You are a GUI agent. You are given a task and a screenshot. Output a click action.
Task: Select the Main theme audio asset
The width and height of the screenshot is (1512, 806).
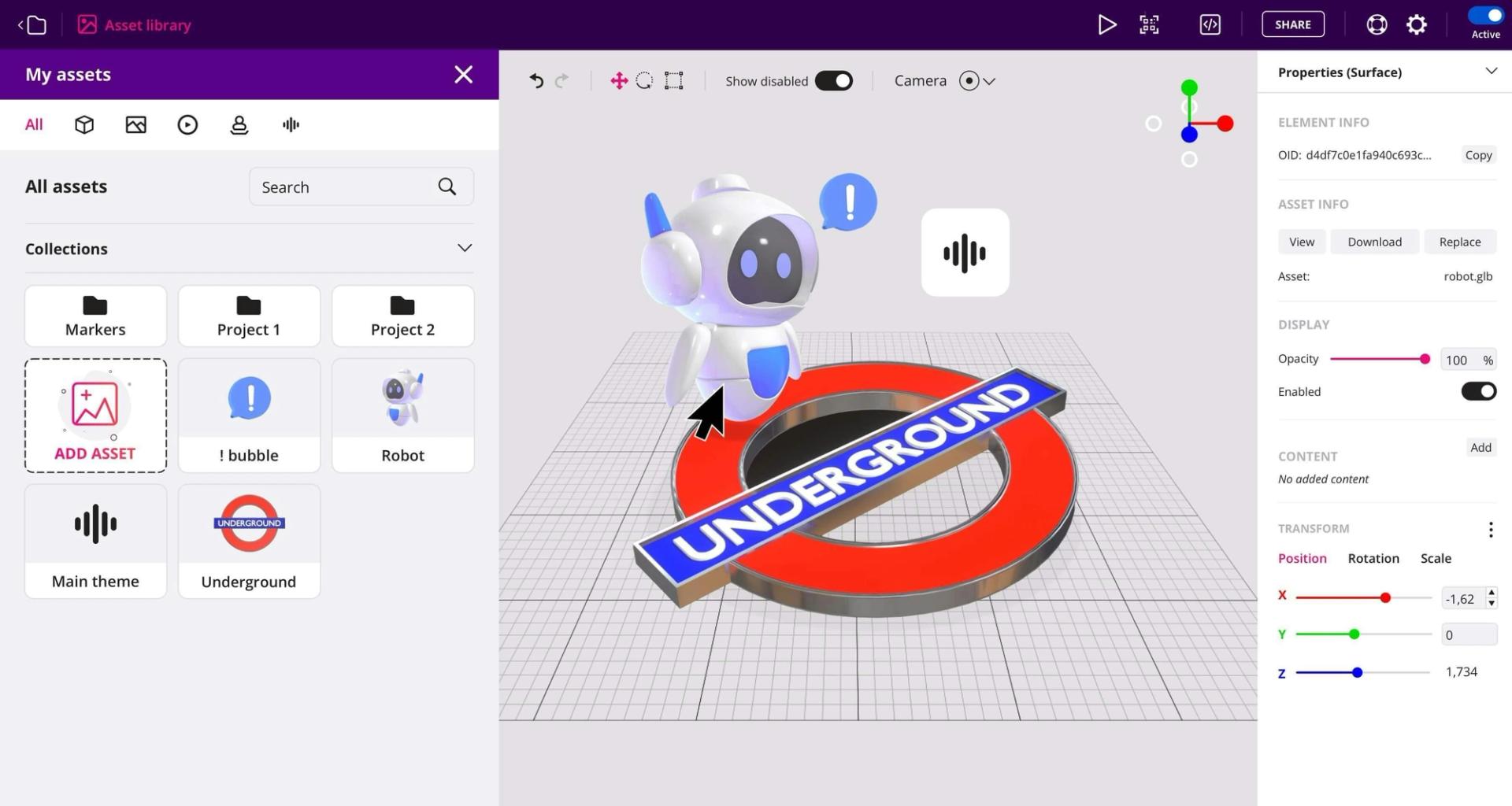[95, 542]
